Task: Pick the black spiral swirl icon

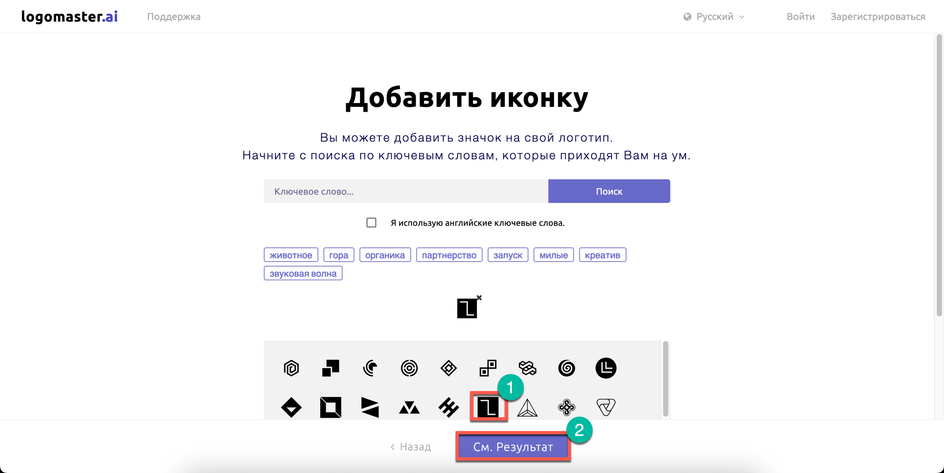Action: (x=567, y=368)
